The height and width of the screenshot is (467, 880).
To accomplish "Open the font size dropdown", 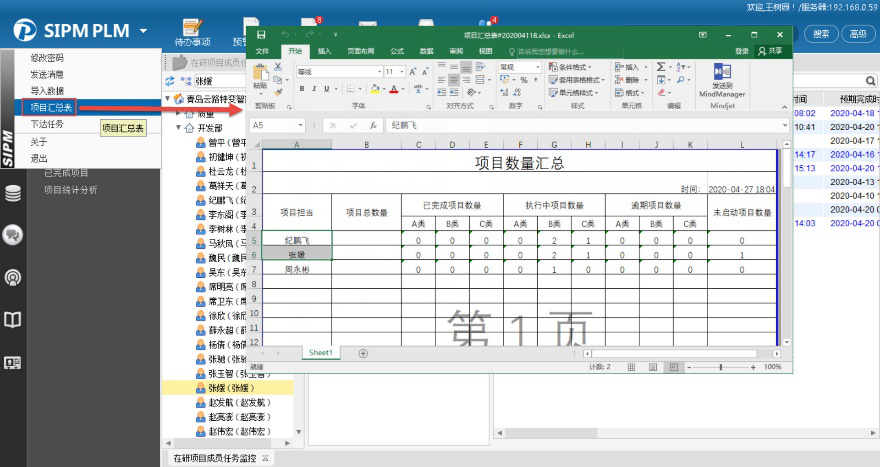I will pyautogui.click(x=403, y=72).
